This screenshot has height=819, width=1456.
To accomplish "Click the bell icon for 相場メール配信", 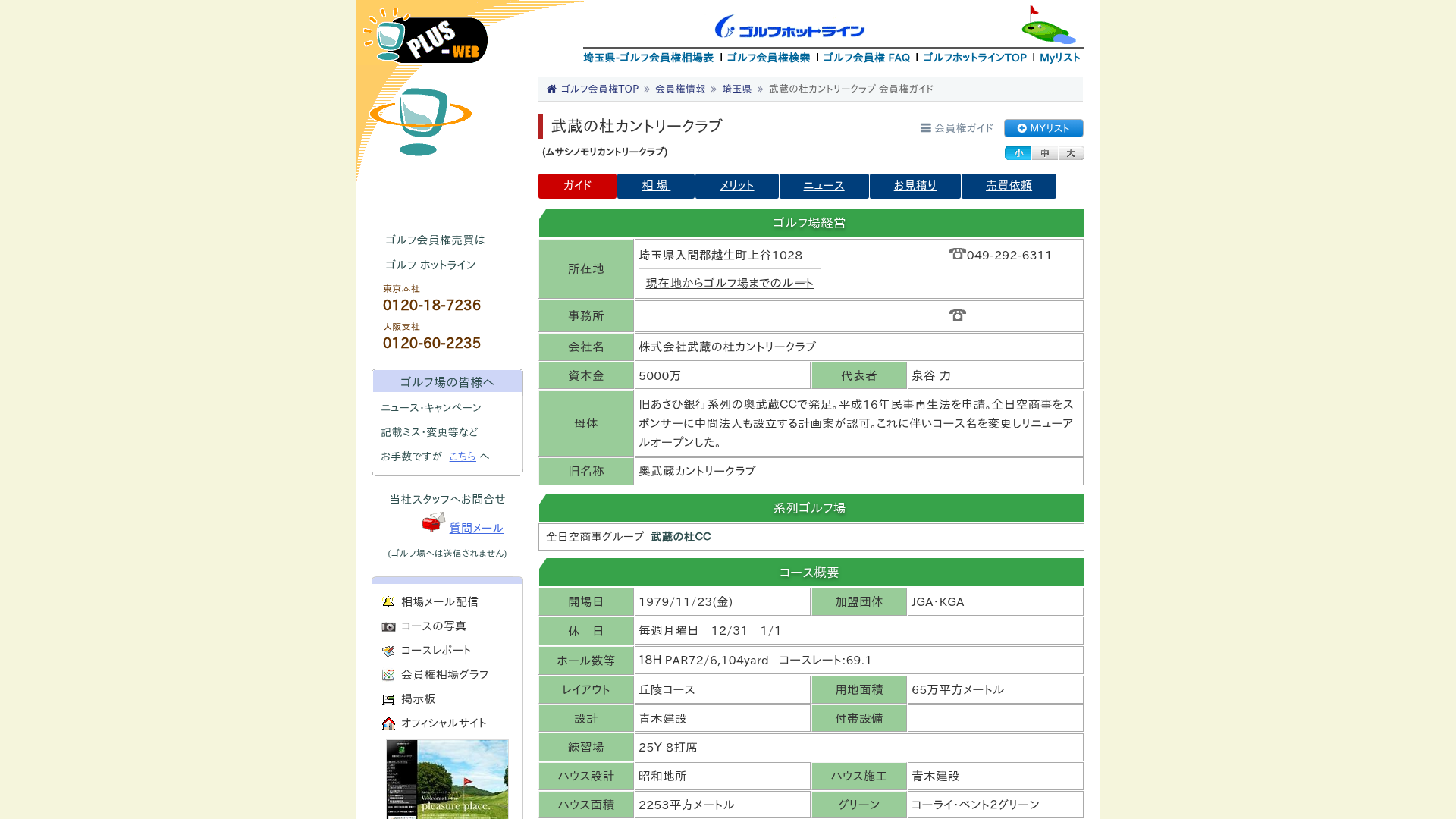I will (x=388, y=602).
